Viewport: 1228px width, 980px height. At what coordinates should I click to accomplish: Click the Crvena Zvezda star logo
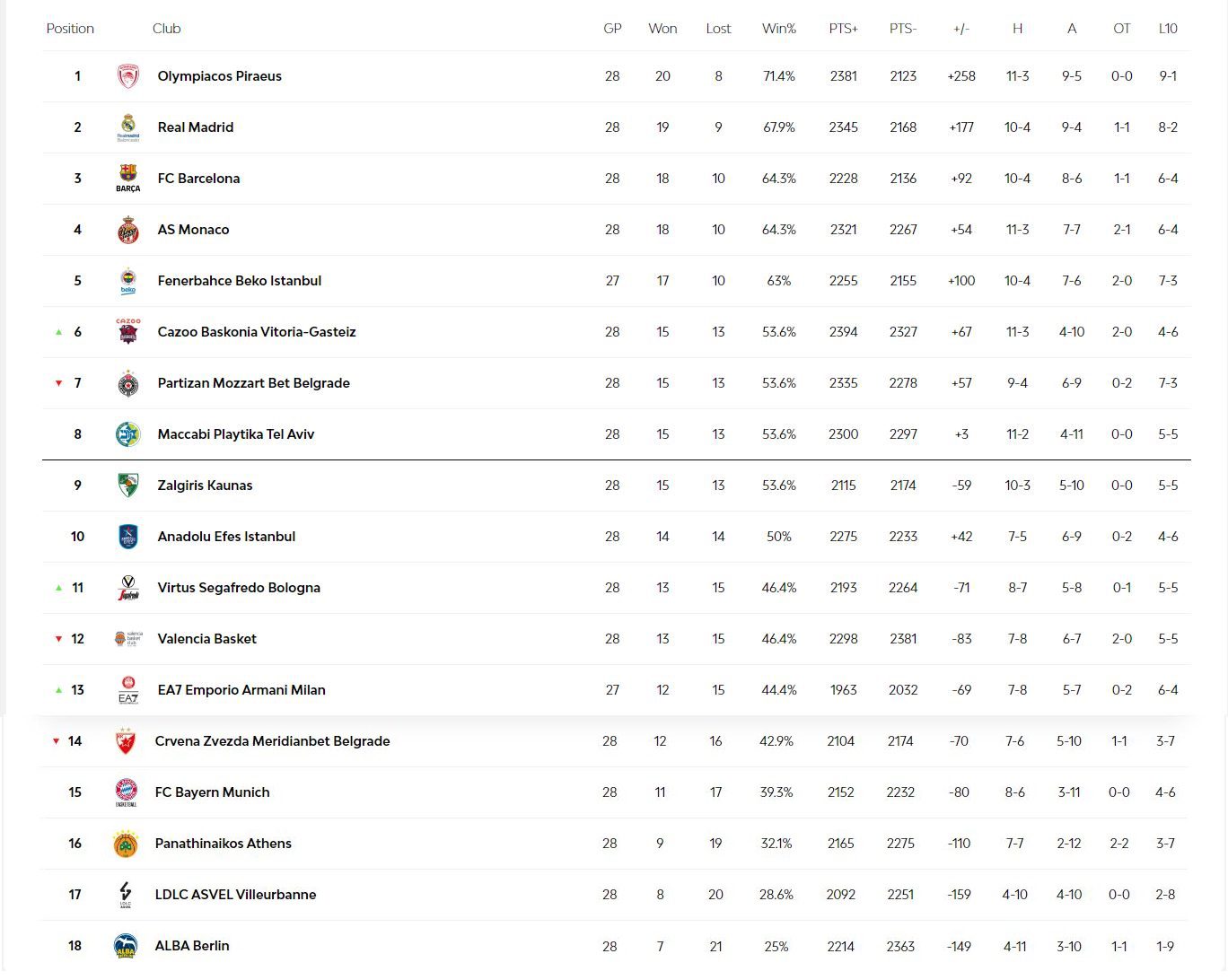(126, 741)
